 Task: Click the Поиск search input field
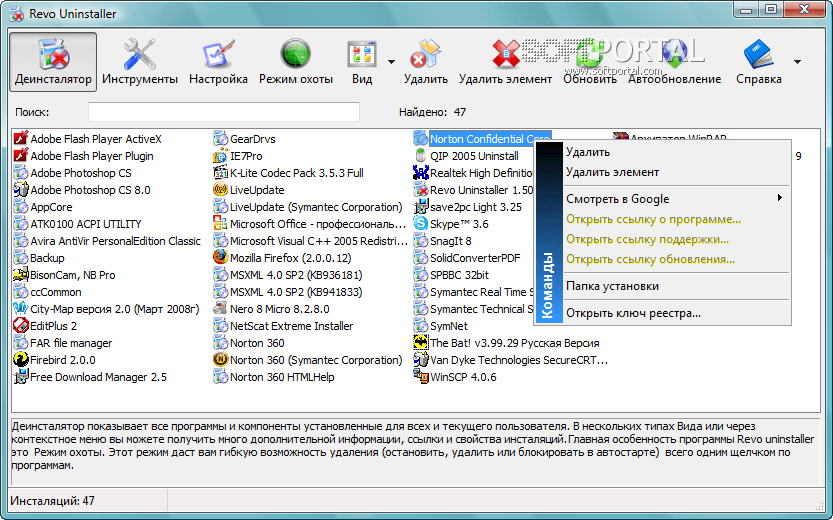223,112
